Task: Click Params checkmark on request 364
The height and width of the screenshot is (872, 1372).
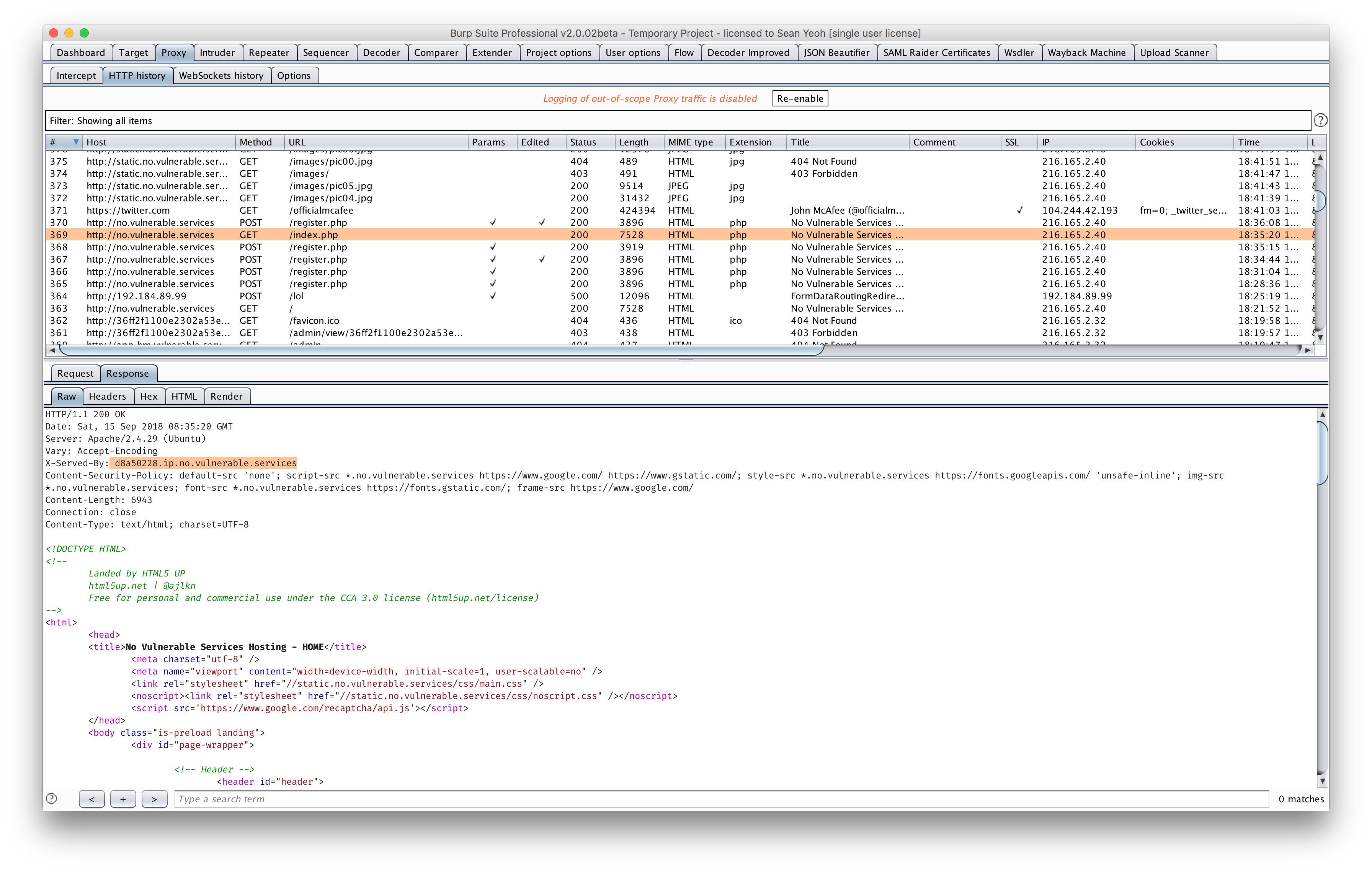Action: point(492,296)
